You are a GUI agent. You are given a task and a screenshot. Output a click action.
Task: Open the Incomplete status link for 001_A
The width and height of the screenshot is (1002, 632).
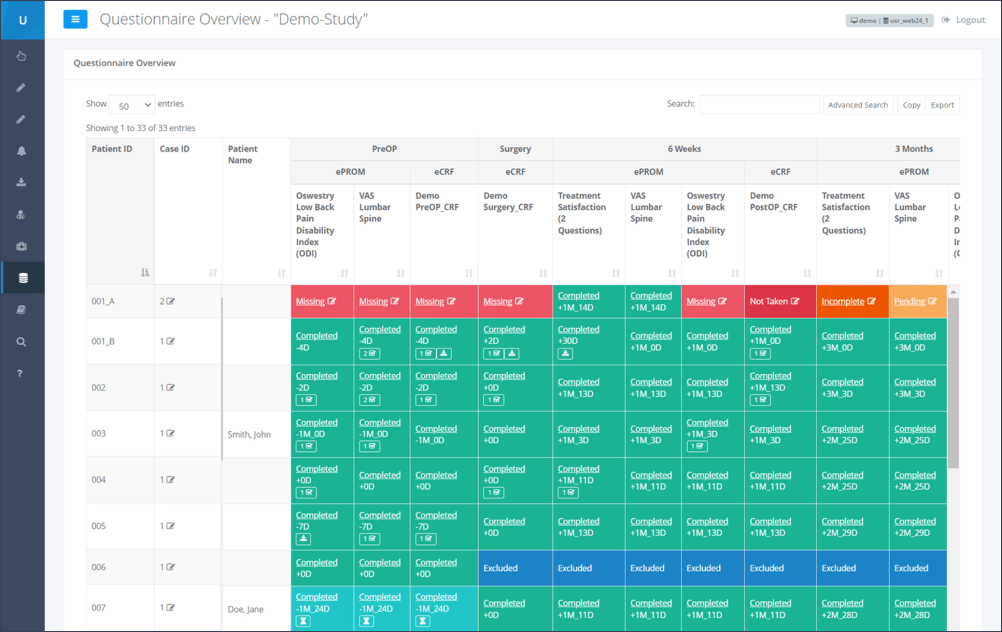coord(842,301)
